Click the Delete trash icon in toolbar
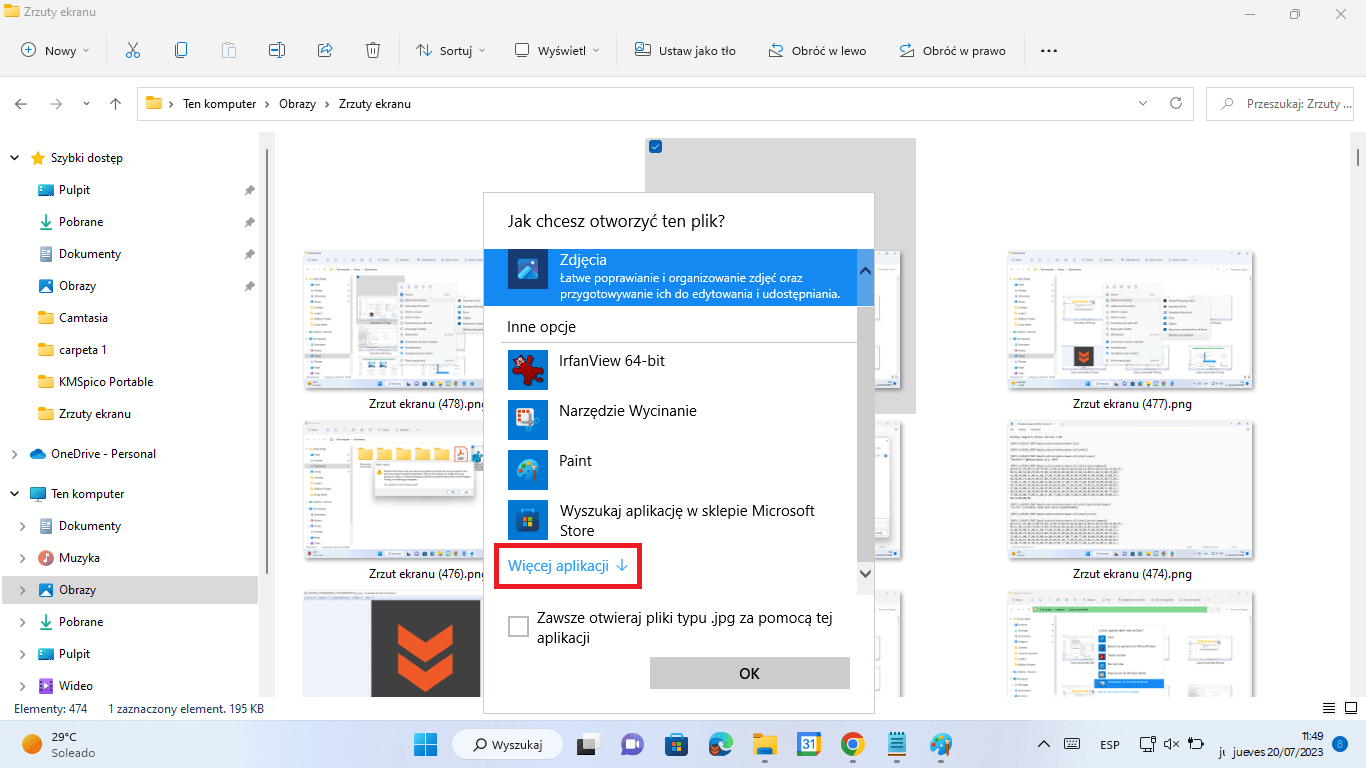Image resolution: width=1366 pixels, height=768 pixels. point(373,50)
